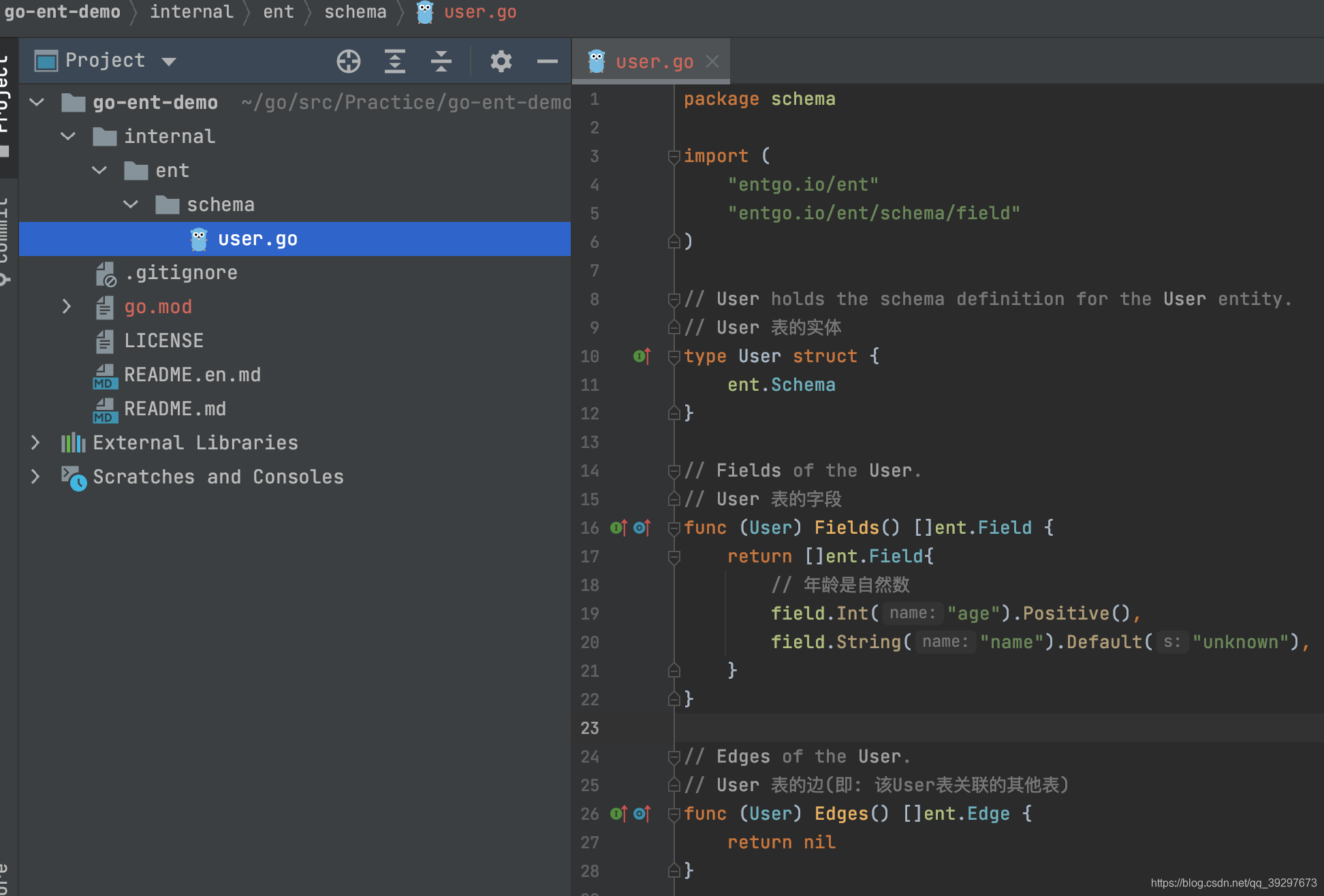Image resolution: width=1324 pixels, height=896 pixels.
Task: Click the Collapse All toolbar icon
Action: [x=441, y=61]
